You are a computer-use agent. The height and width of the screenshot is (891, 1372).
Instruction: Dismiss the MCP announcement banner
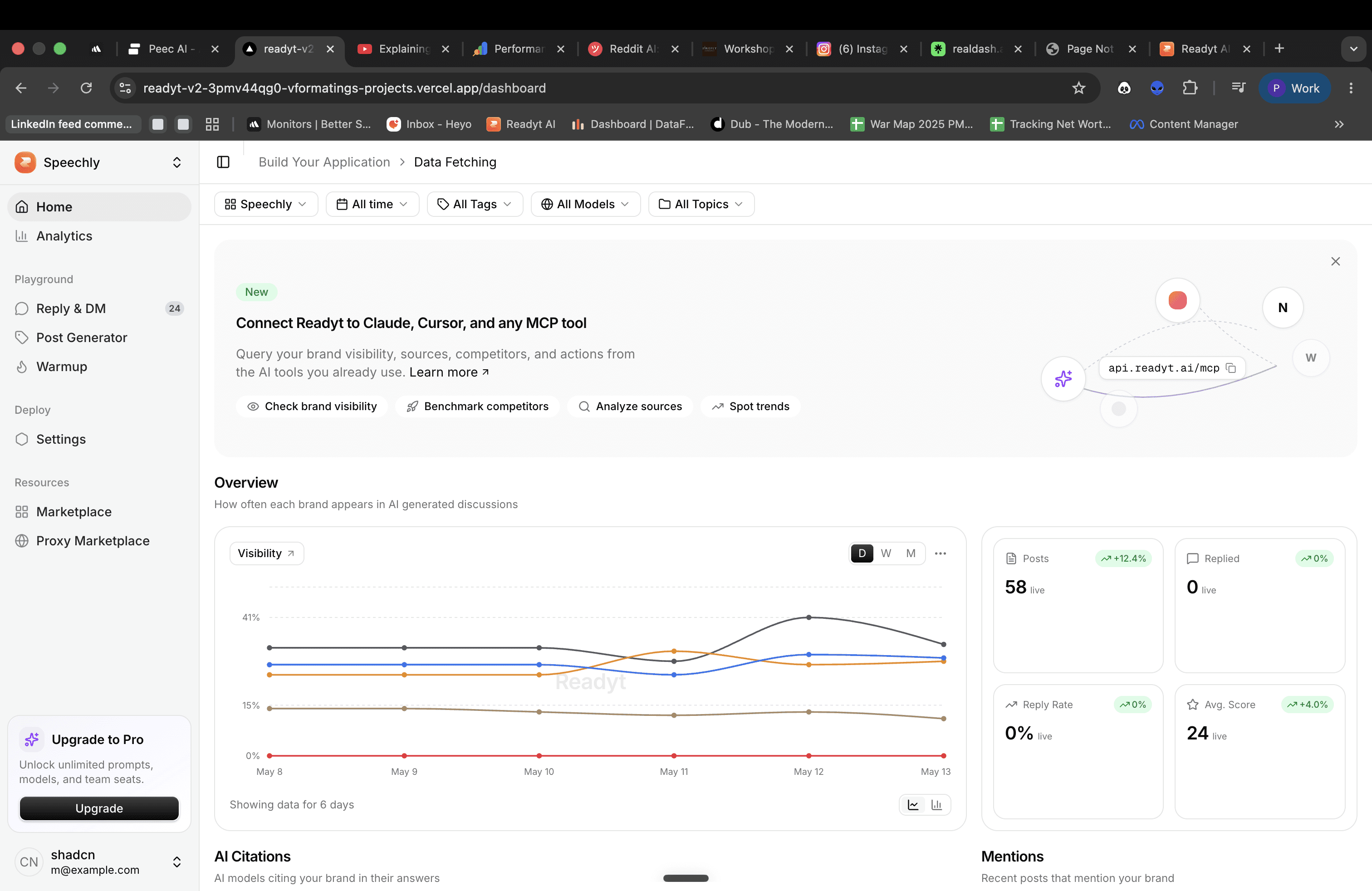pyautogui.click(x=1335, y=261)
